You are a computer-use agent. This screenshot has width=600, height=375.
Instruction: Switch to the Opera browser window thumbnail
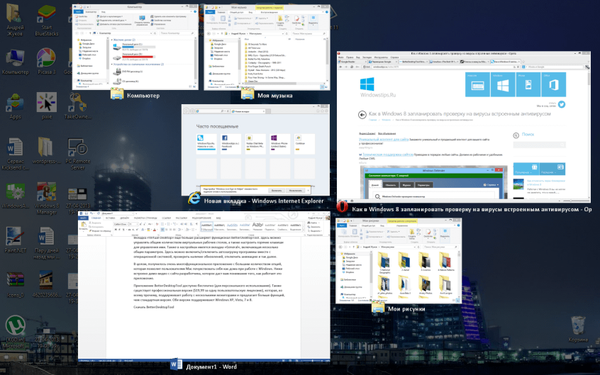tap(464, 127)
